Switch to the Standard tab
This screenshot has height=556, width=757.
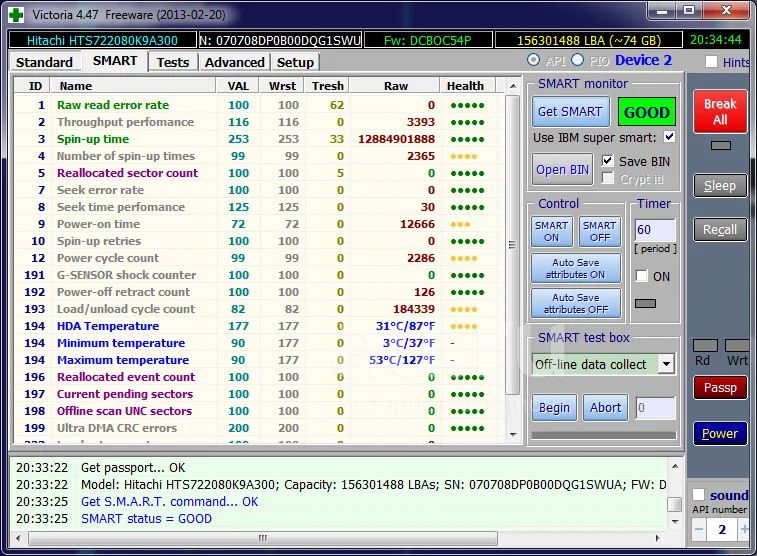point(44,62)
